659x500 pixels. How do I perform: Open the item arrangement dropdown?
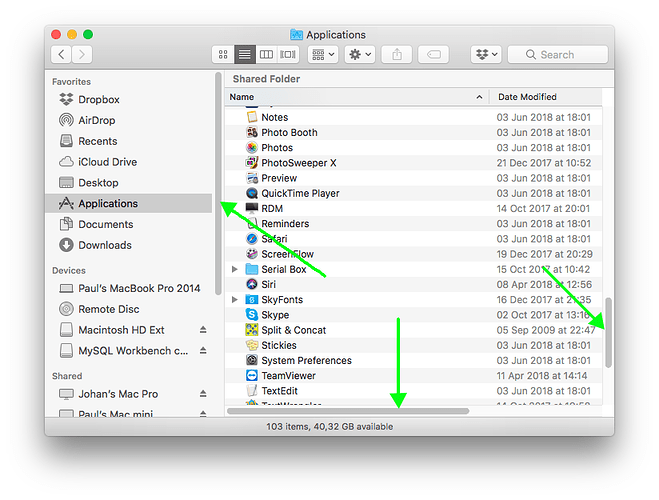323,55
